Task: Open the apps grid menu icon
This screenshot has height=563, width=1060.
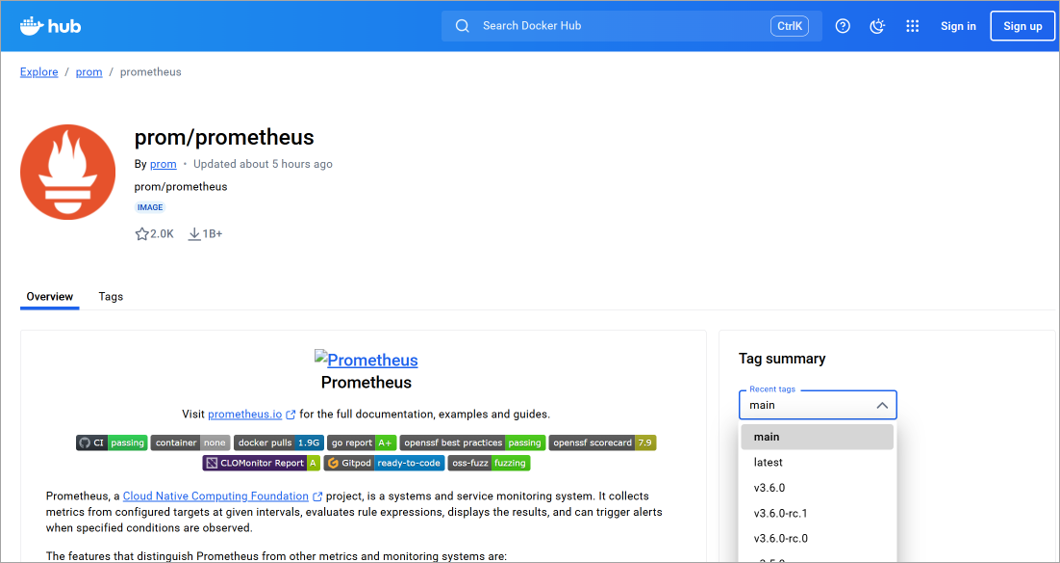Action: coord(912,26)
